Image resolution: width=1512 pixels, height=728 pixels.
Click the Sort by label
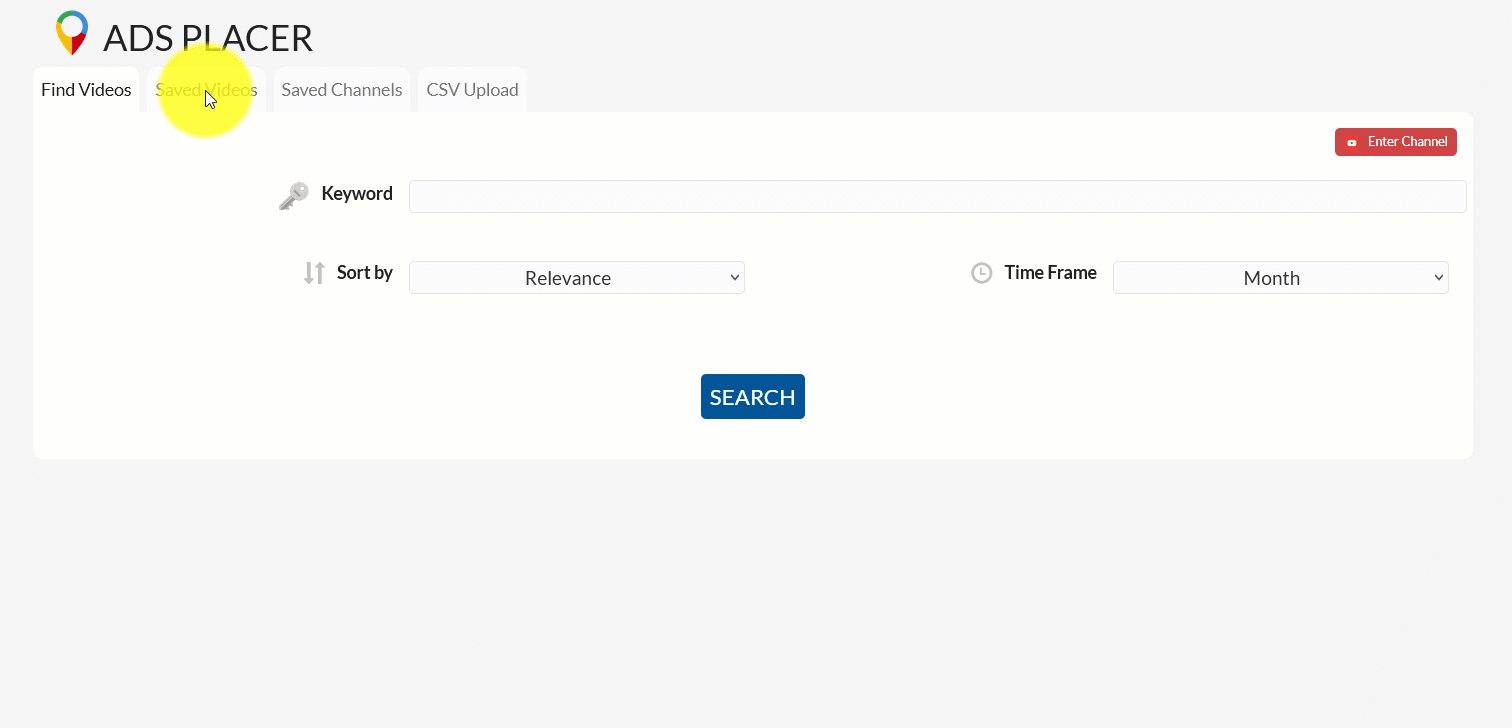[x=365, y=273]
